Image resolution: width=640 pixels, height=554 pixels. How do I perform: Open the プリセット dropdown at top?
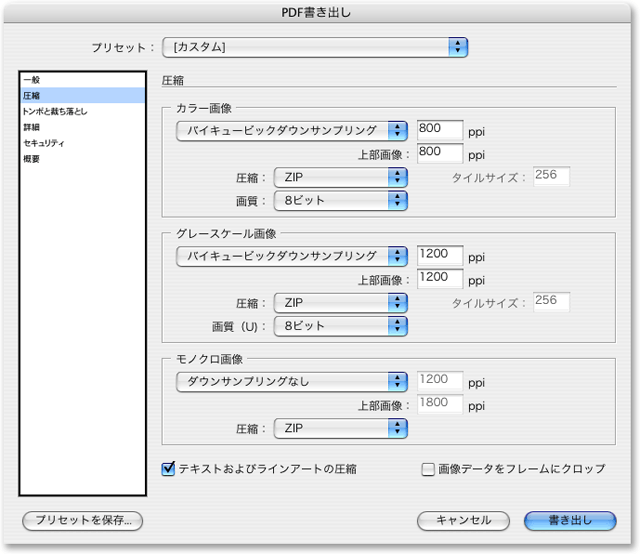tap(316, 47)
